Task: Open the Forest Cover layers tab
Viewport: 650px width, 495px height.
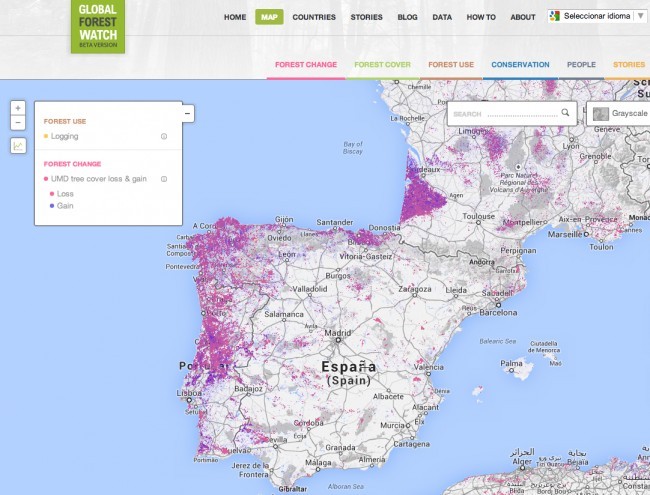Action: pyautogui.click(x=382, y=65)
